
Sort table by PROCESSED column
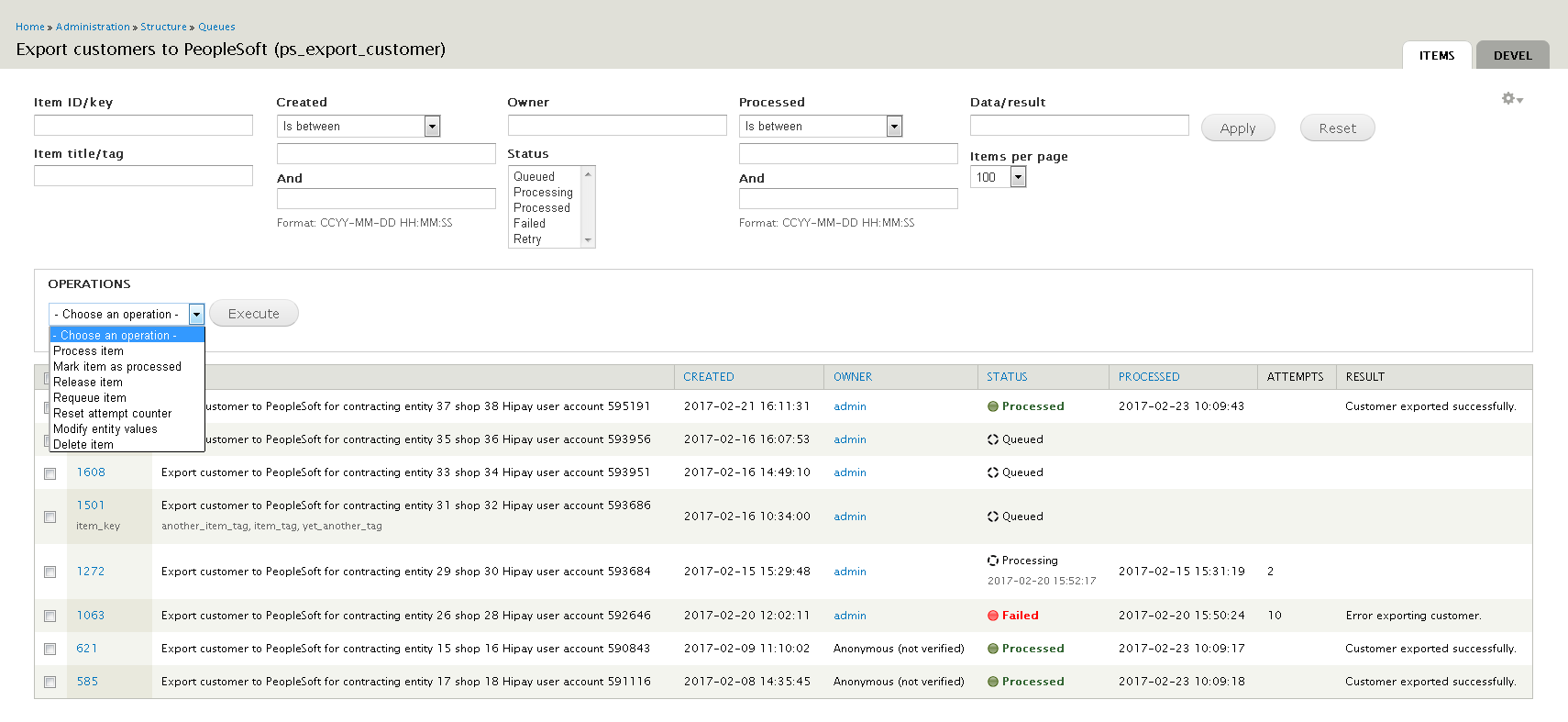coord(1149,377)
